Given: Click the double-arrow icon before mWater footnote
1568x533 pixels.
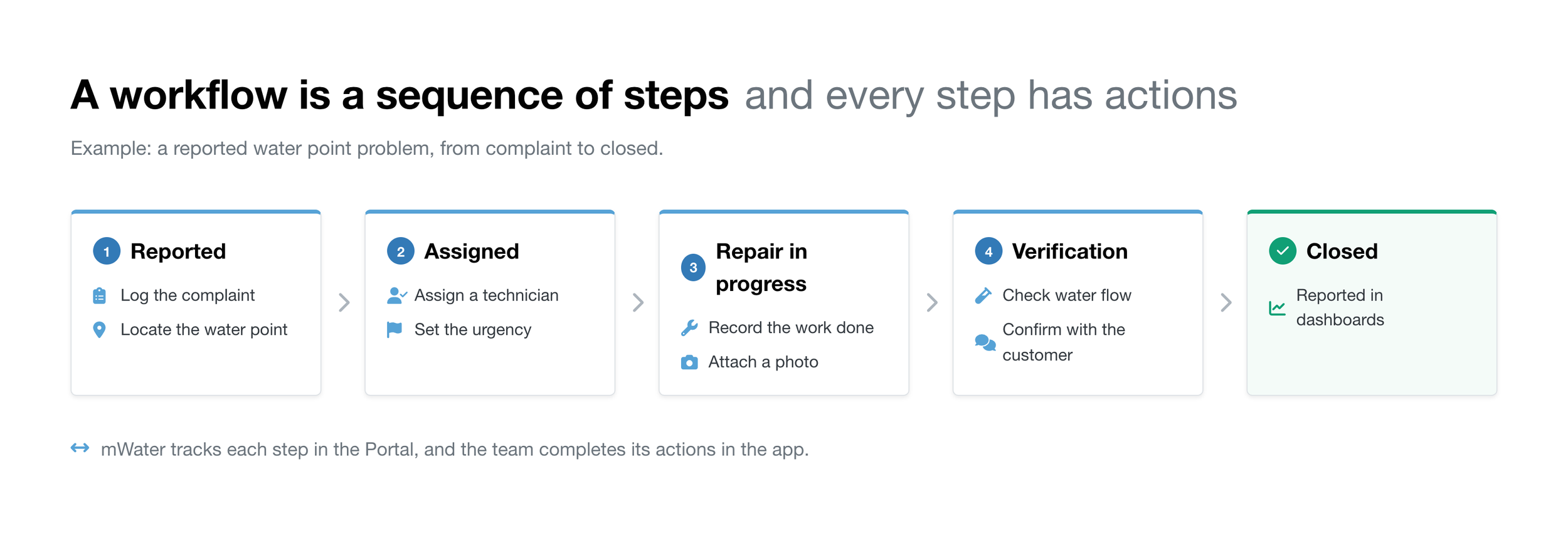Looking at the screenshot, I should [x=80, y=448].
